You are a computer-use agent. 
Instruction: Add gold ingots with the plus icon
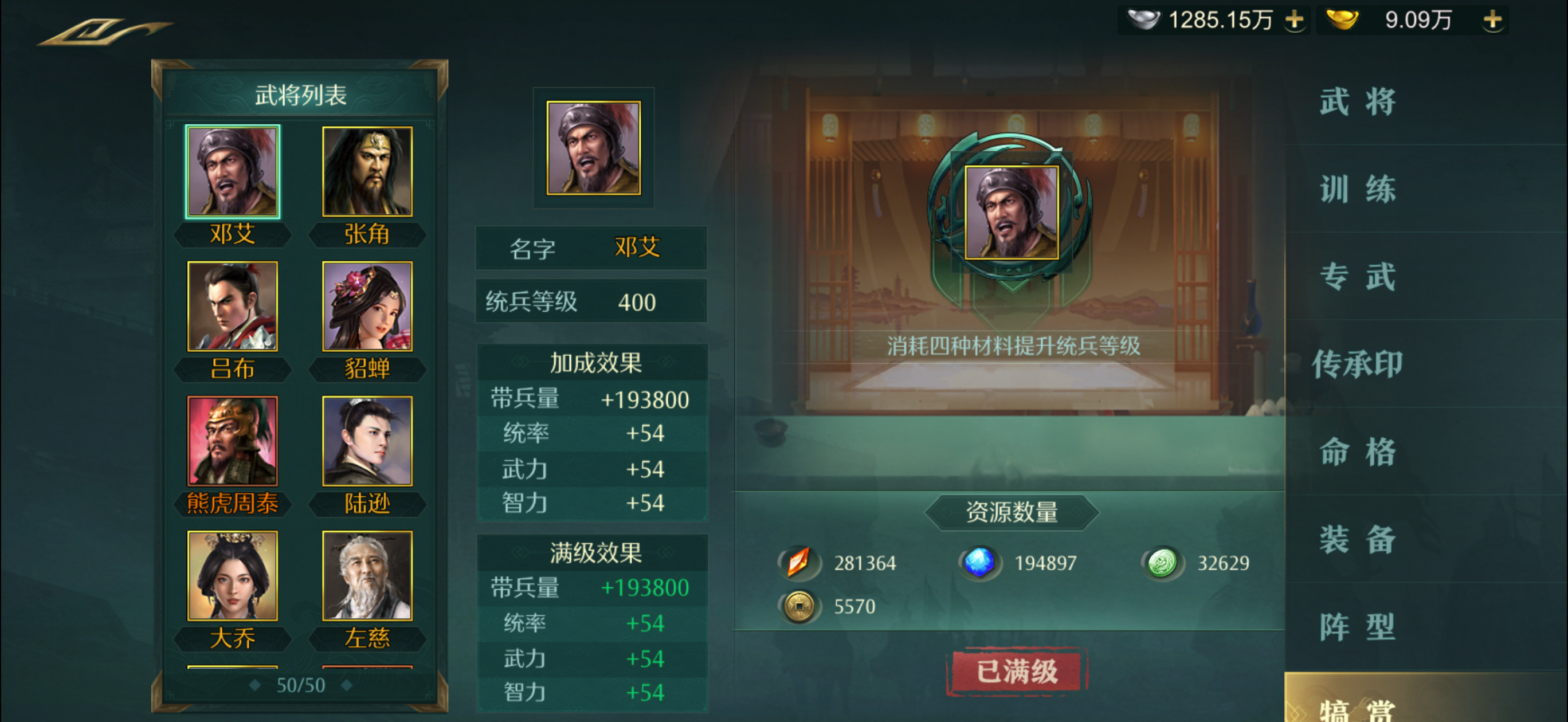1492,20
